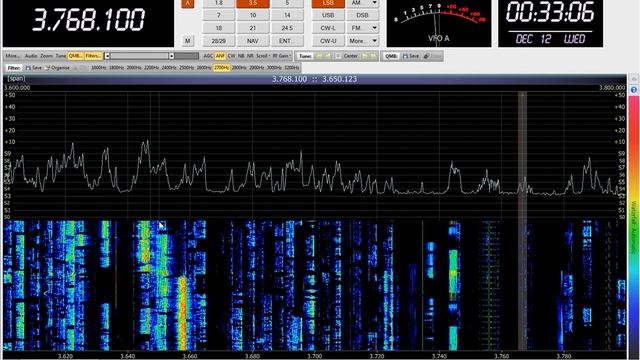Click the Organise filters button
Viewport: 640px width, 360px height.
pos(57,68)
